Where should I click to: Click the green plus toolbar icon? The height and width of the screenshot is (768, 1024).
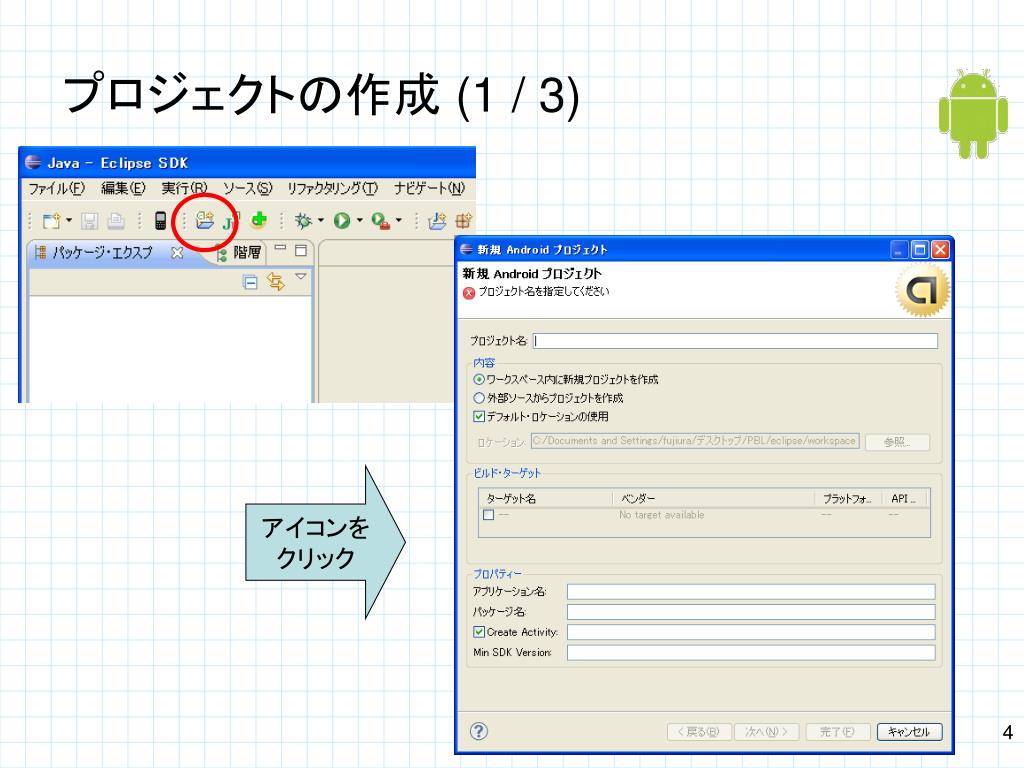coord(259,220)
